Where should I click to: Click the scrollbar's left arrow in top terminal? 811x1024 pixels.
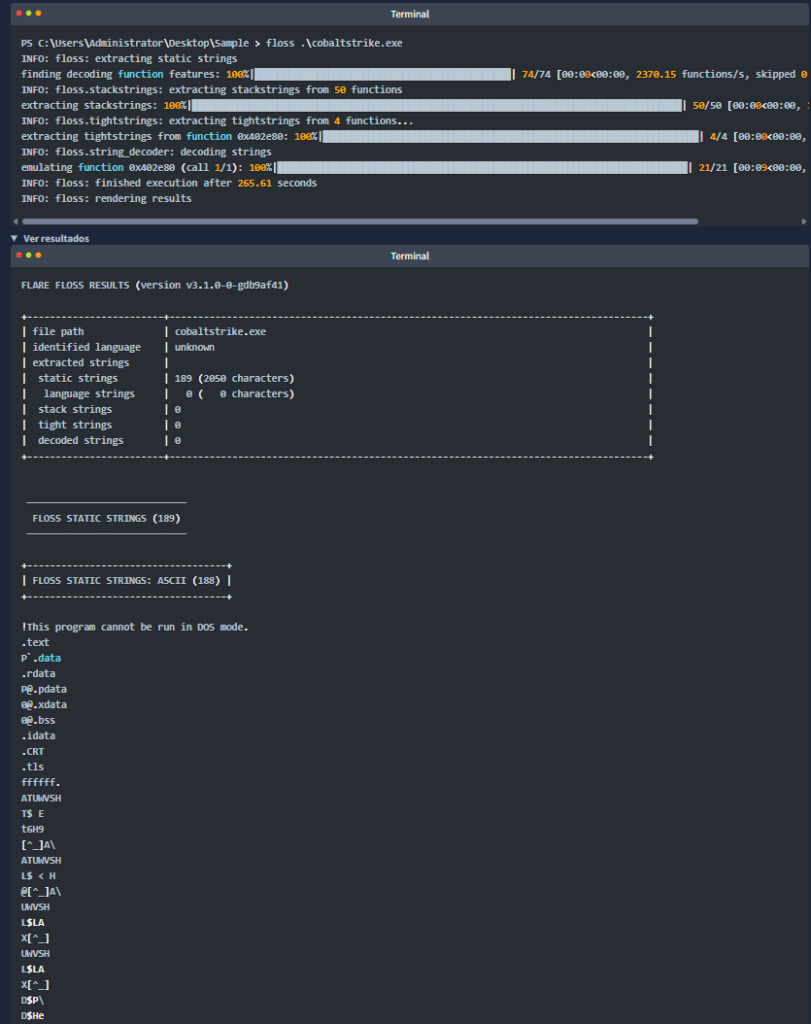point(16,221)
